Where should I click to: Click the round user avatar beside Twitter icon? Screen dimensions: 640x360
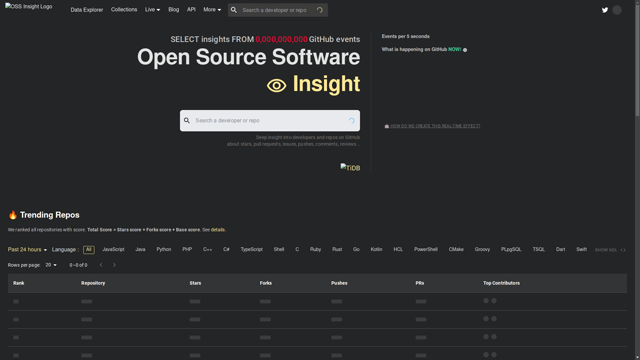click(x=617, y=10)
